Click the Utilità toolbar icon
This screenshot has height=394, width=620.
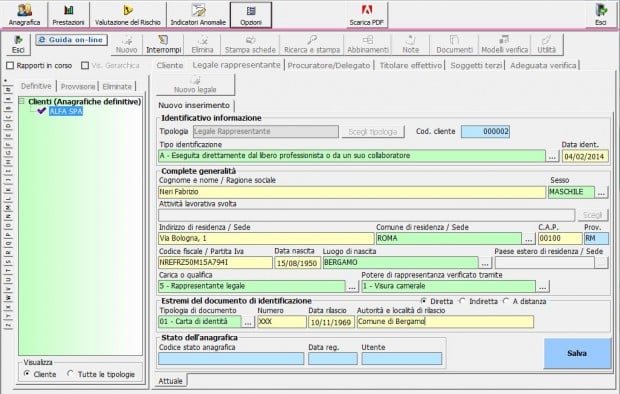(x=546, y=44)
